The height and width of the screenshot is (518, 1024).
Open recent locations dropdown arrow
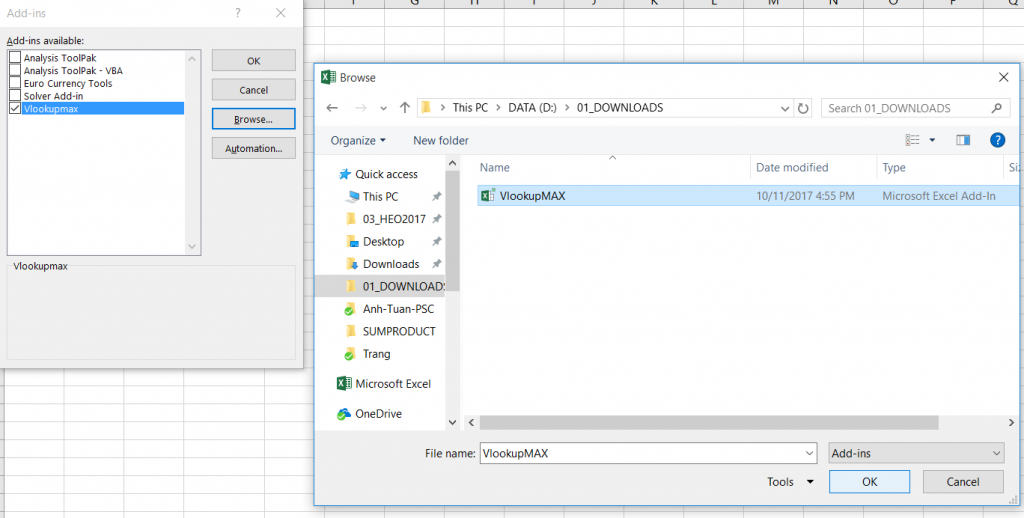click(x=383, y=108)
